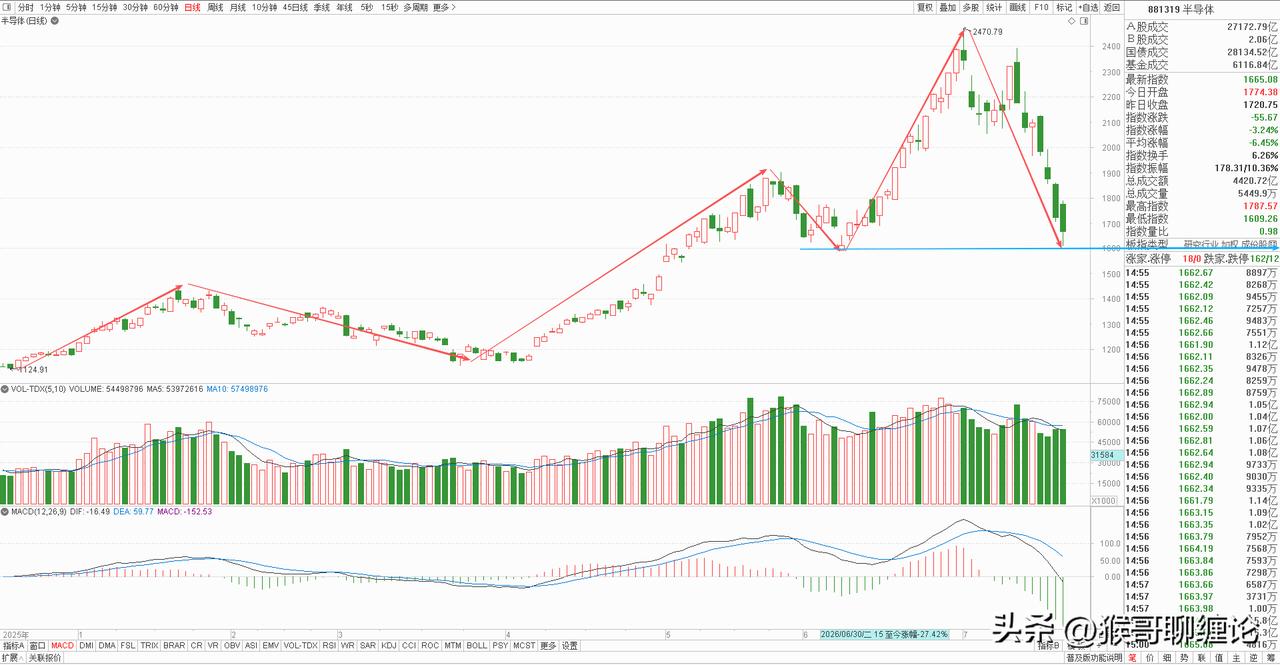1280x665 pixels.
Task: Select the DMA indicator tab
Action: click(107, 645)
